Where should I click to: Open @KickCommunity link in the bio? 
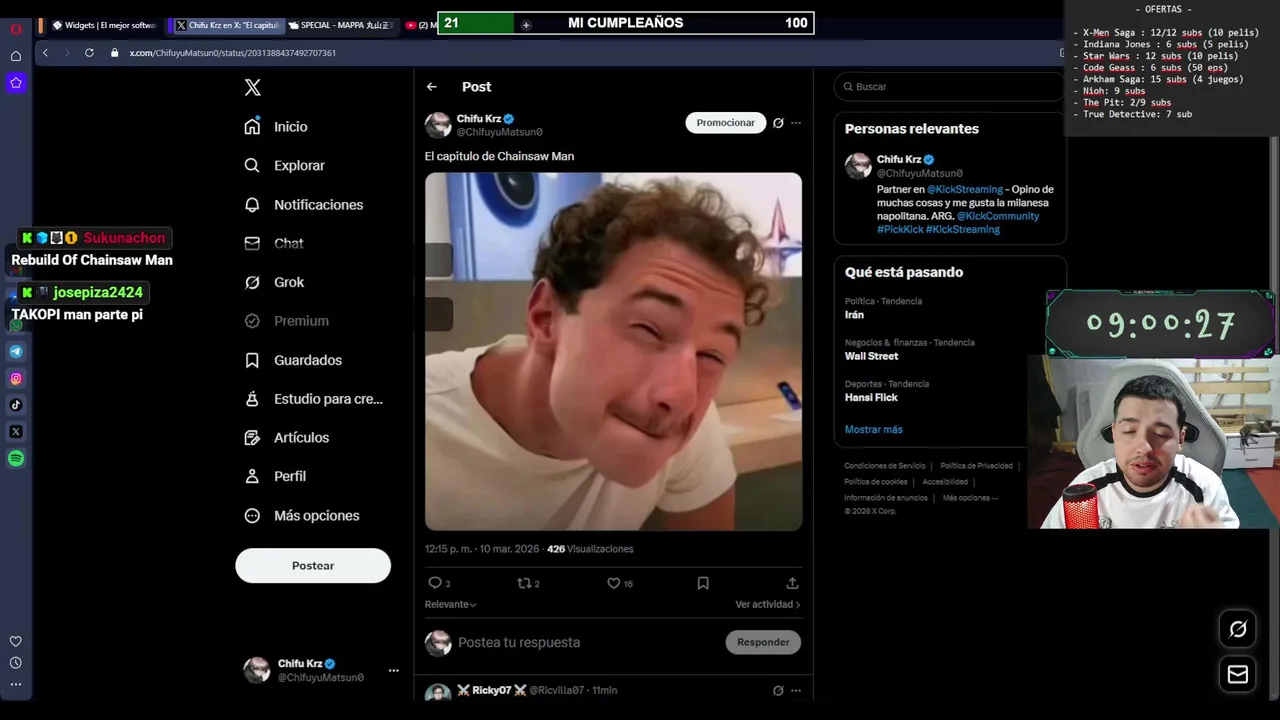click(998, 216)
